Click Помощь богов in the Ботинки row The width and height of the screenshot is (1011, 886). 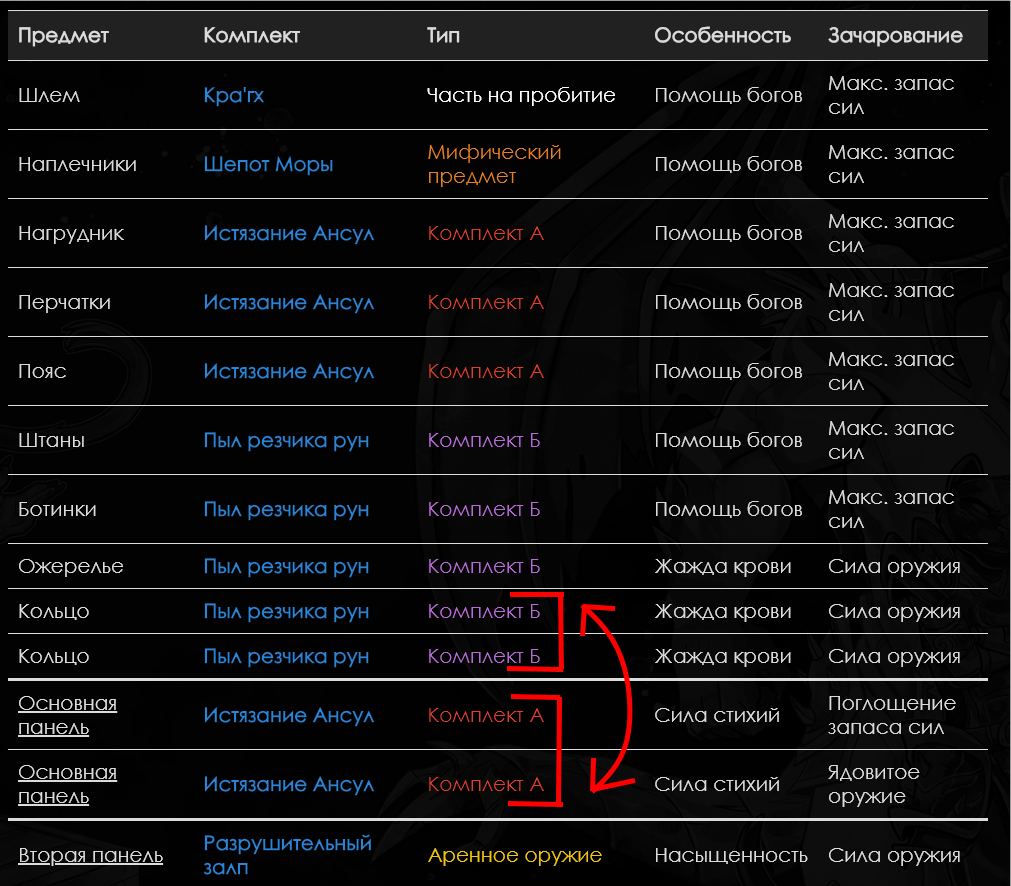click(729, 509)
